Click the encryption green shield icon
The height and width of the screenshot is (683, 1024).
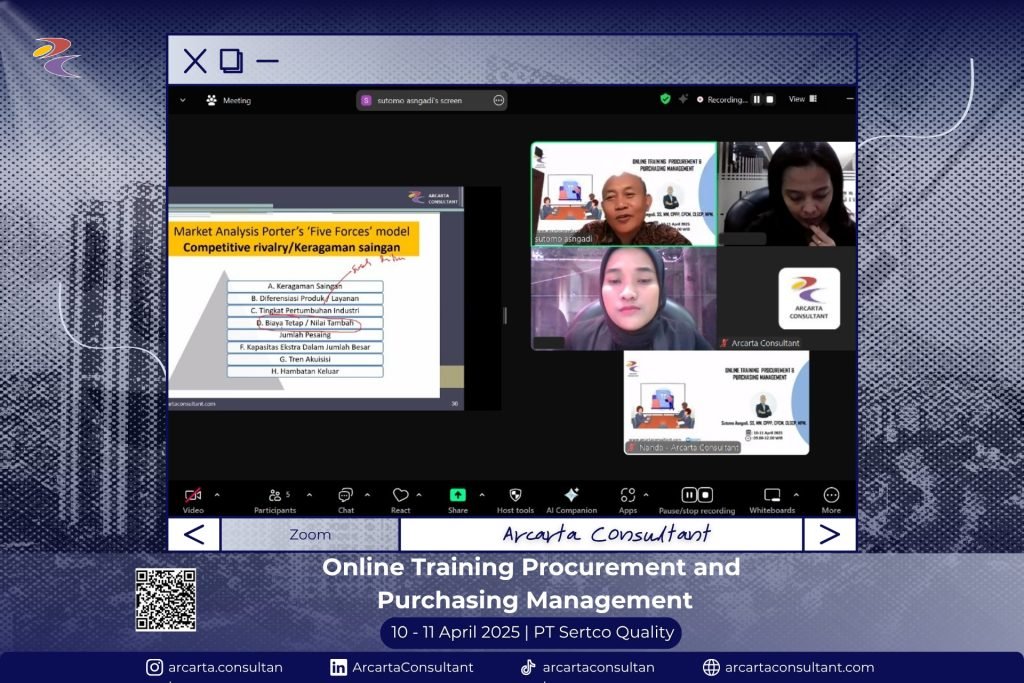pyautogui.click(x=665, y=99)
